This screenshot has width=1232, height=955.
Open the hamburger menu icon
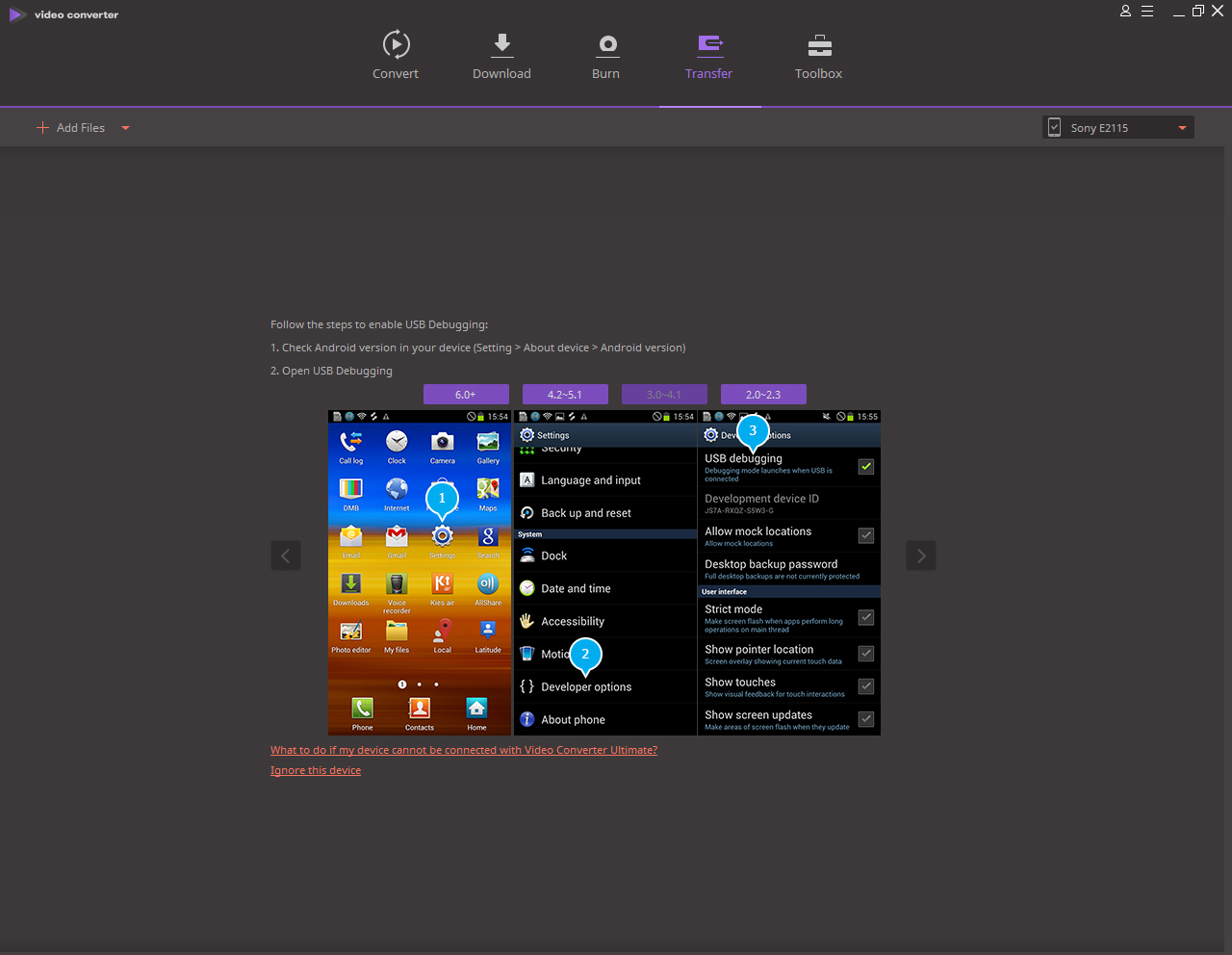pyautogui.click(x=1147, y=12)
